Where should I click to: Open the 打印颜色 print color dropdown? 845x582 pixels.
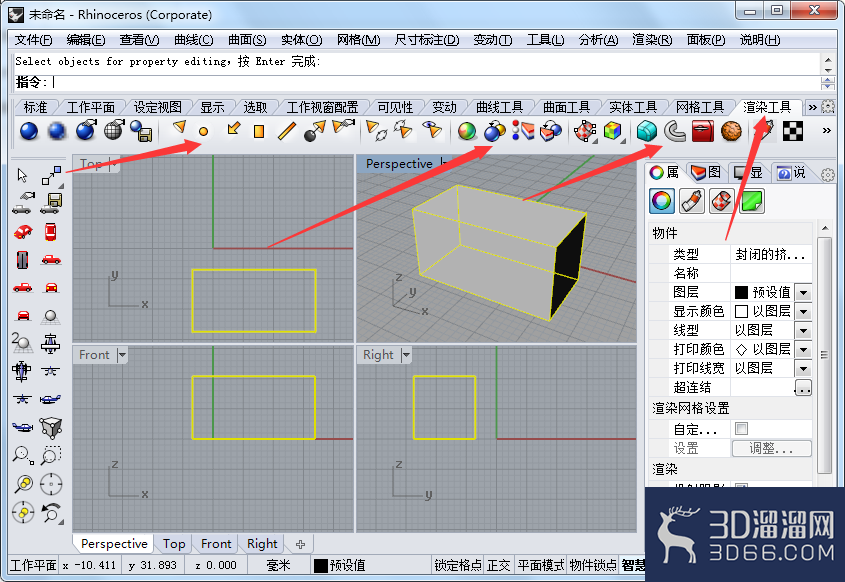pyautogui.click(x=803, y=350)
